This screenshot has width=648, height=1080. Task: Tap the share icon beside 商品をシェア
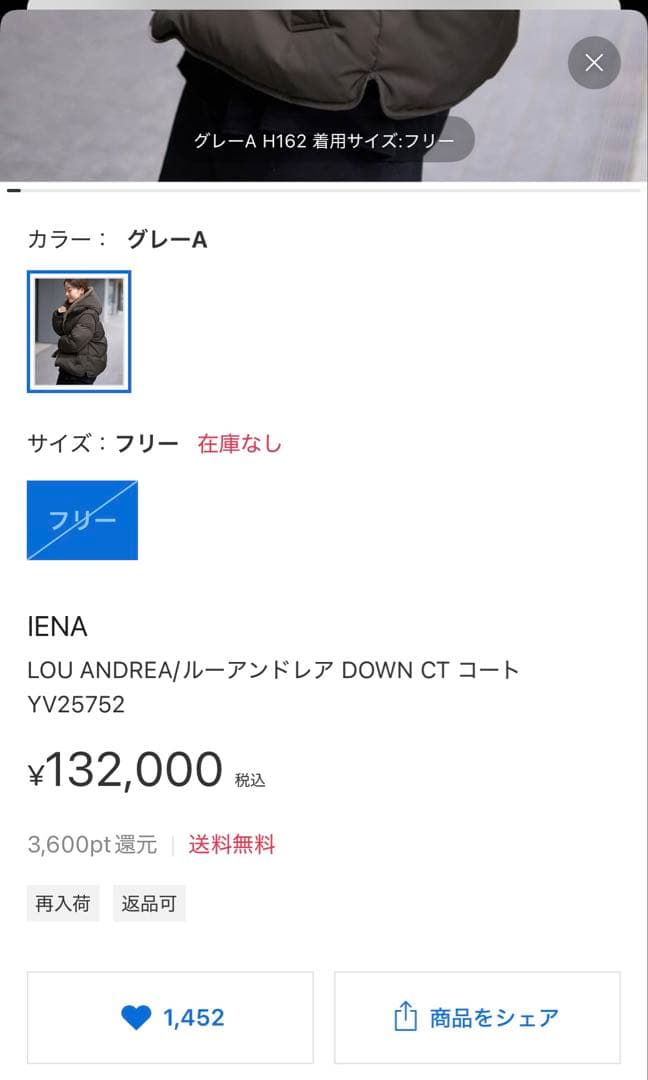tap(404, 1016)
